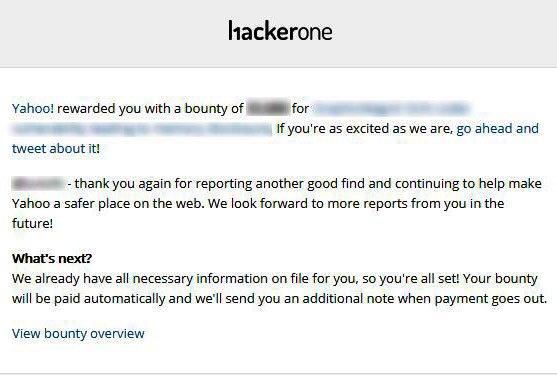Click the hackerone logo in the header
Screen dimensions: 557x375
point(280,30)
